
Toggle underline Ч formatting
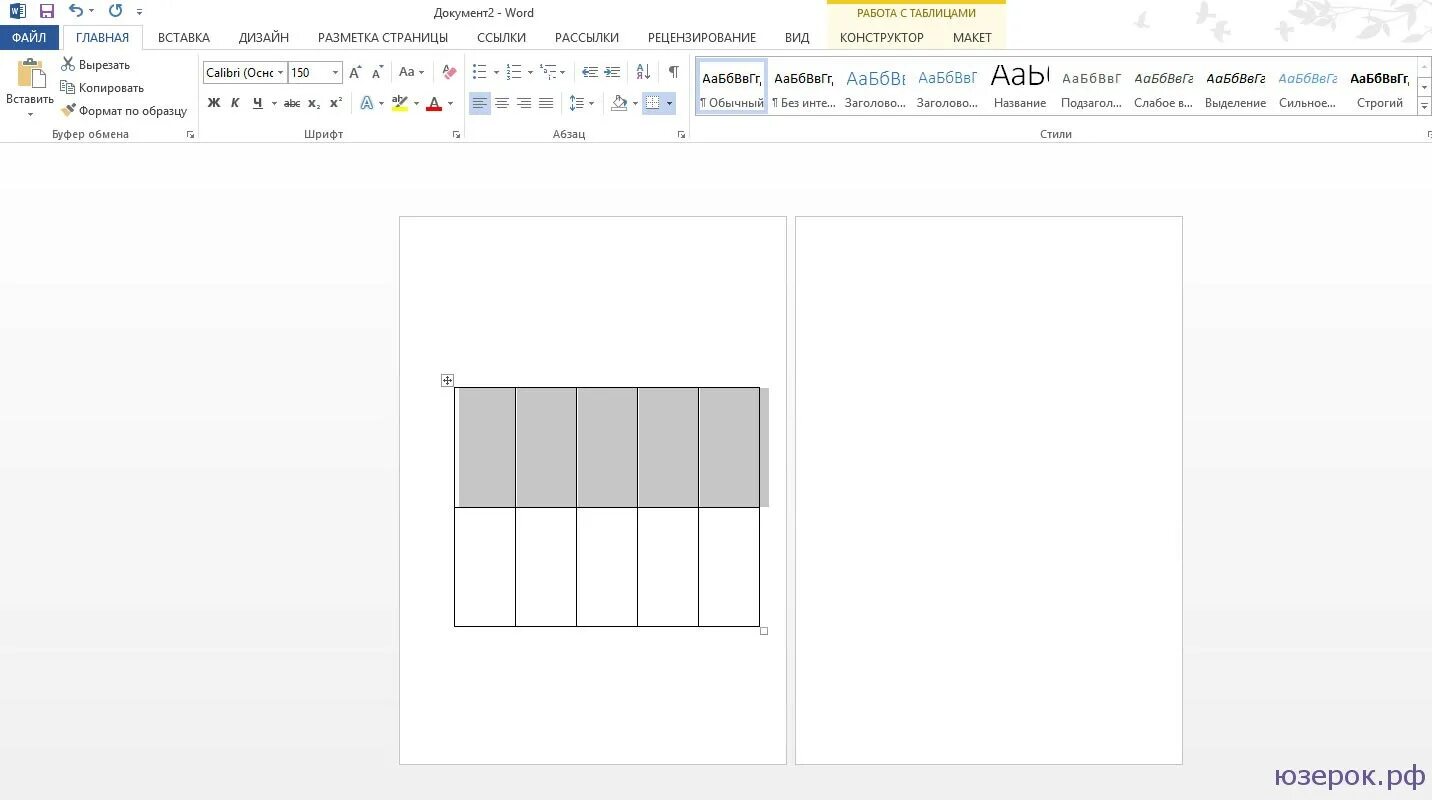point(258,103)
